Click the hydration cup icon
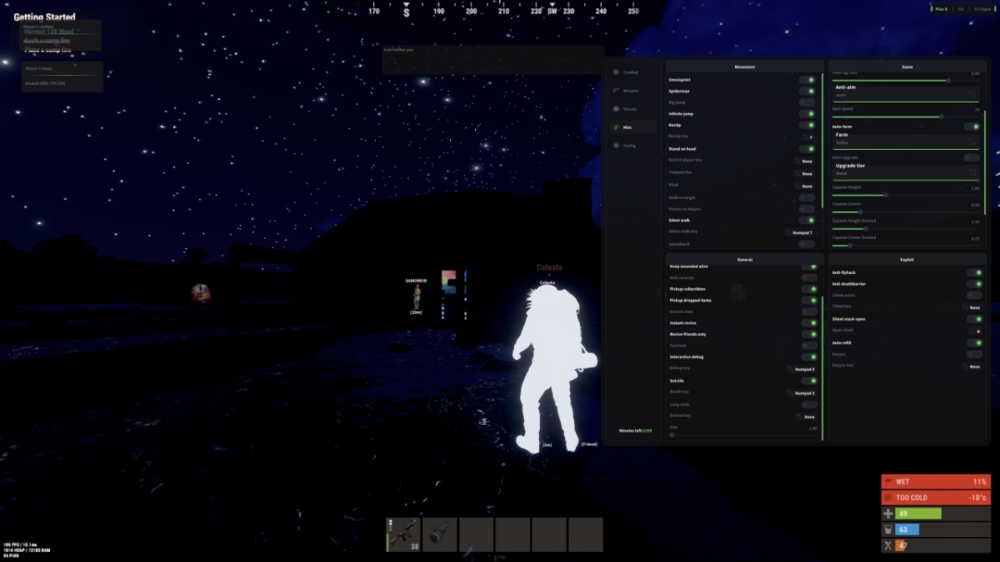 888,529
